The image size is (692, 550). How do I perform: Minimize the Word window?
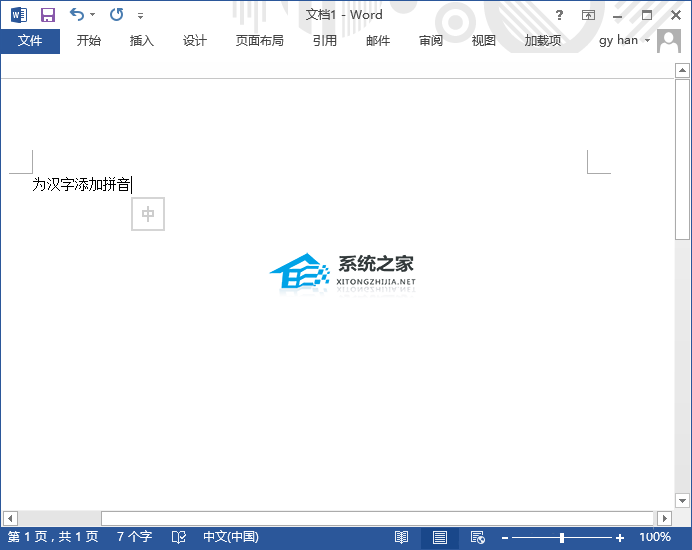point(617,16)
